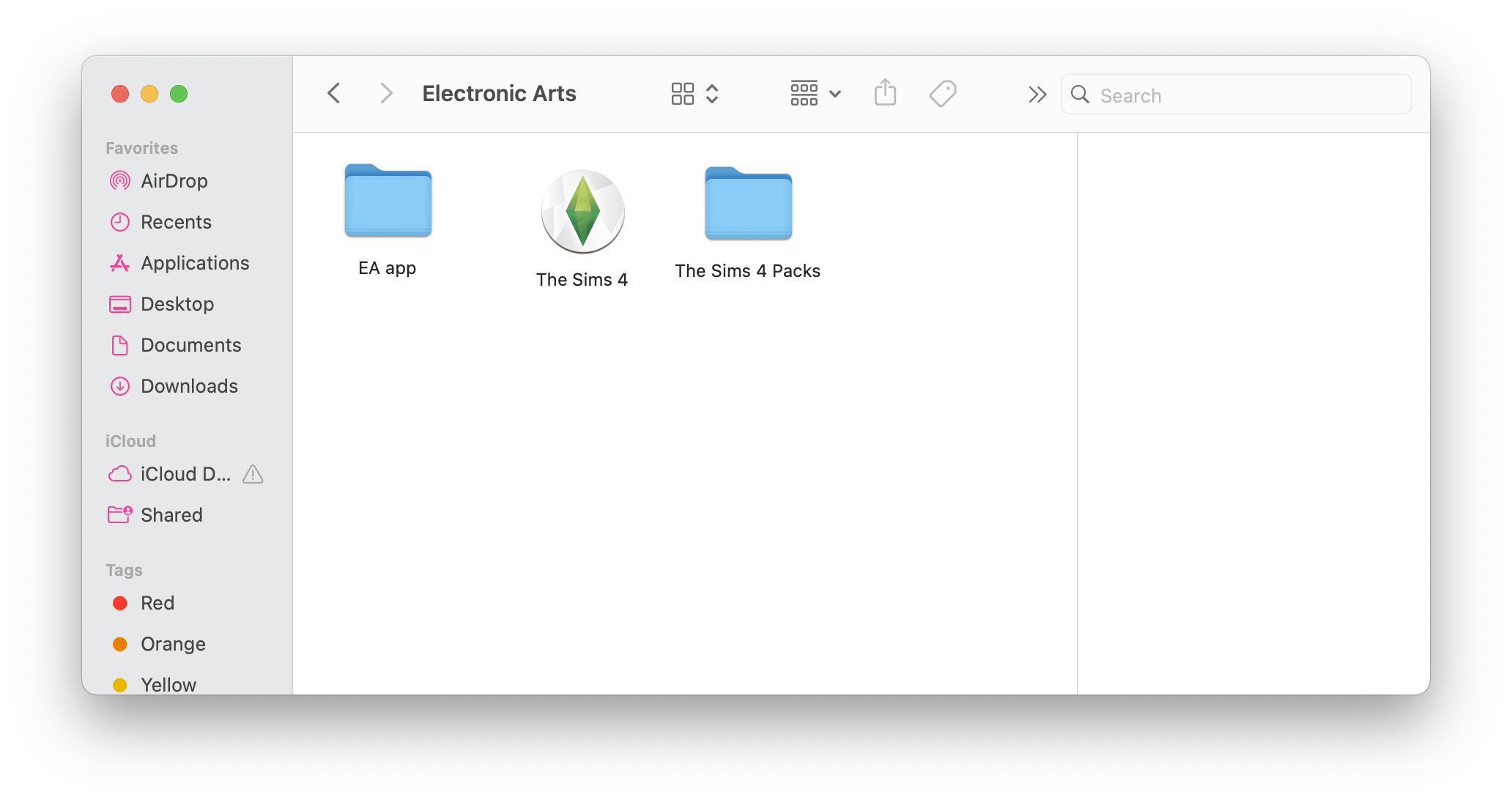
Task: Switch view mode with icon view selector
Action: tap(694, 94)
